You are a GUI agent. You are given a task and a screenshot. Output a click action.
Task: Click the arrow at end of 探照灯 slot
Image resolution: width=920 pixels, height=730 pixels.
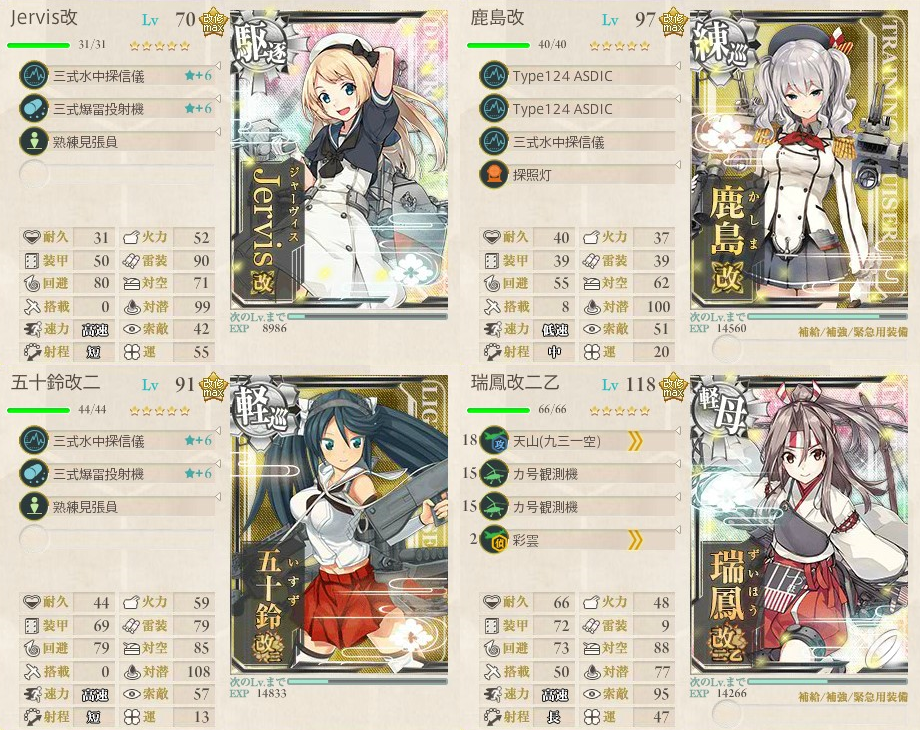click(678, 165)
